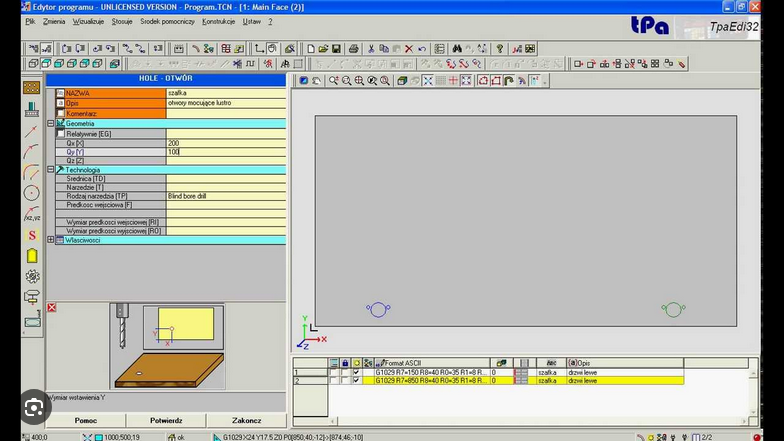Click the Save floppy disk icon

[337, 48]
